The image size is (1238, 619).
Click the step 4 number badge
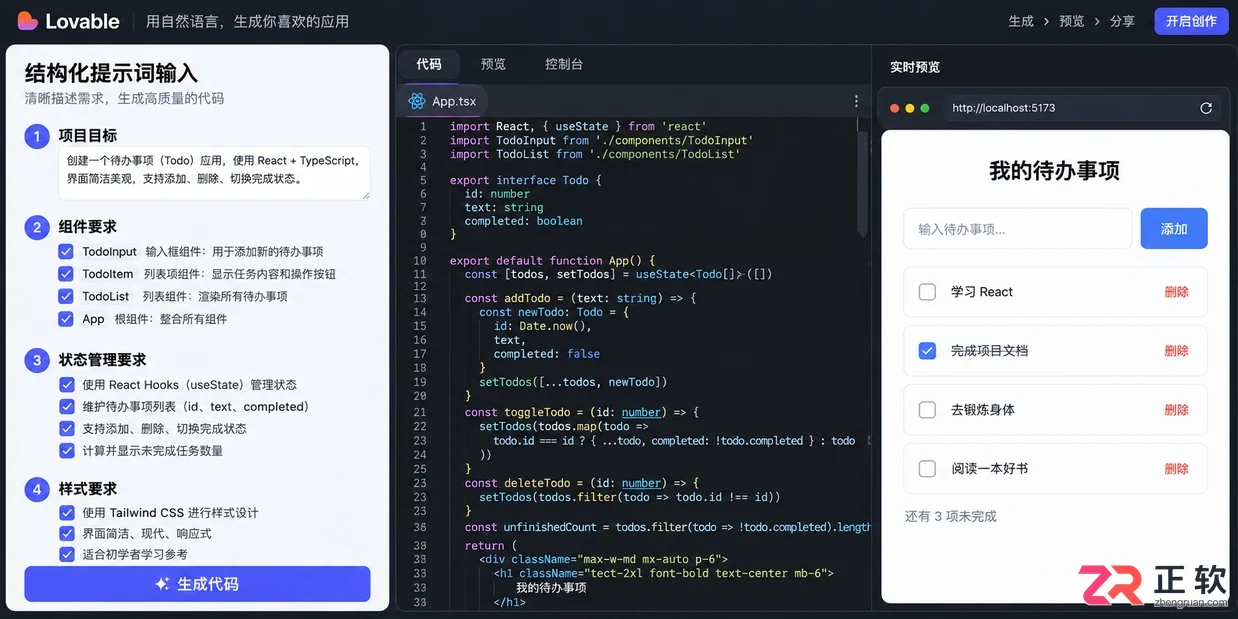37,489
